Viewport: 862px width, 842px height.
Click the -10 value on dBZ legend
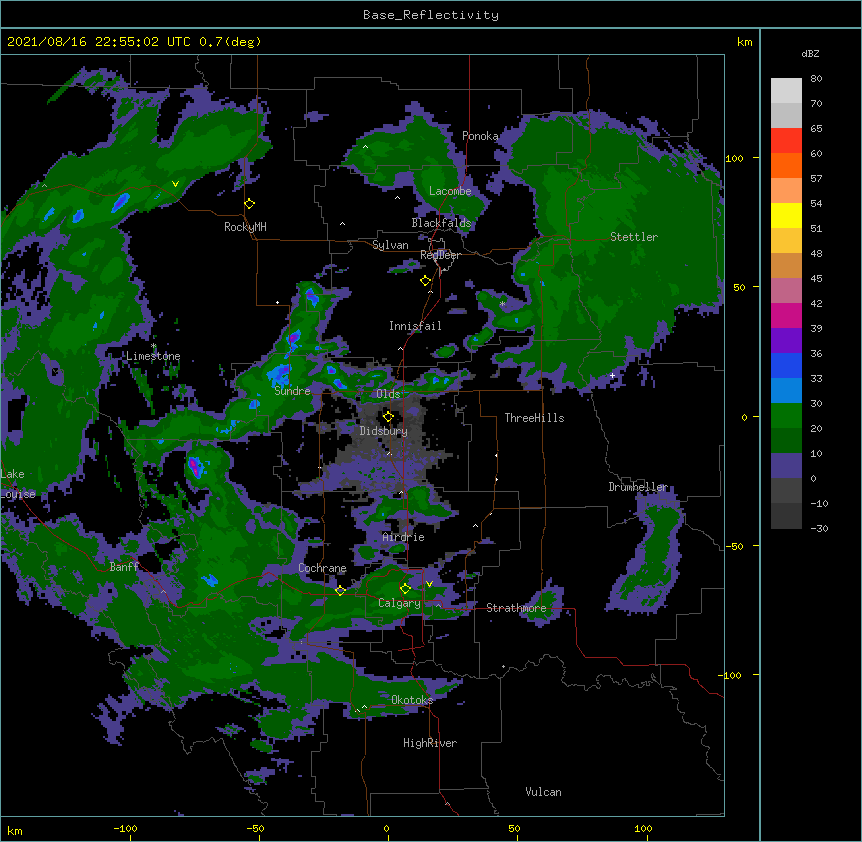pos(819,504)
